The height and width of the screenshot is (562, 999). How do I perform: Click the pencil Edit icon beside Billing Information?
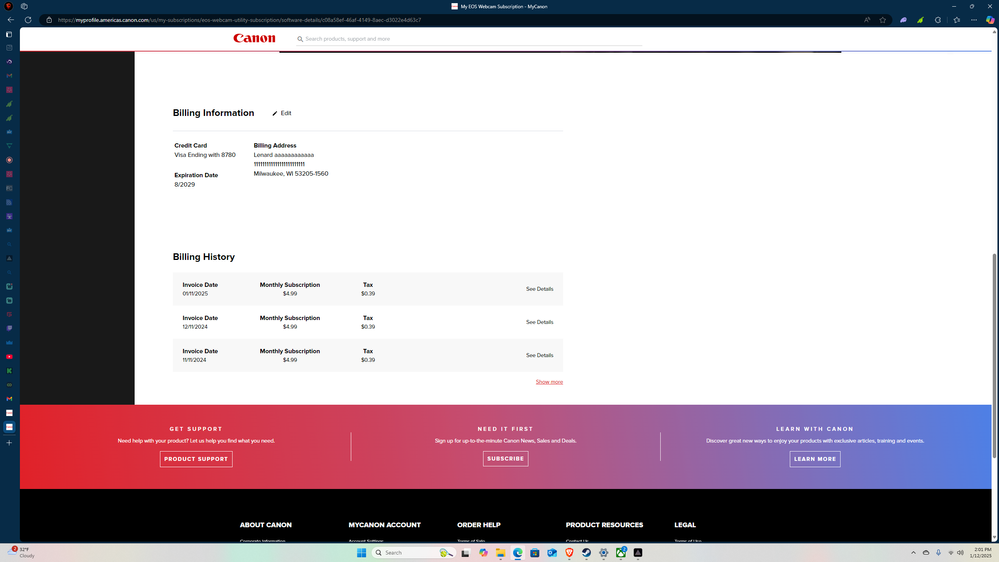[x=282, y=113]
